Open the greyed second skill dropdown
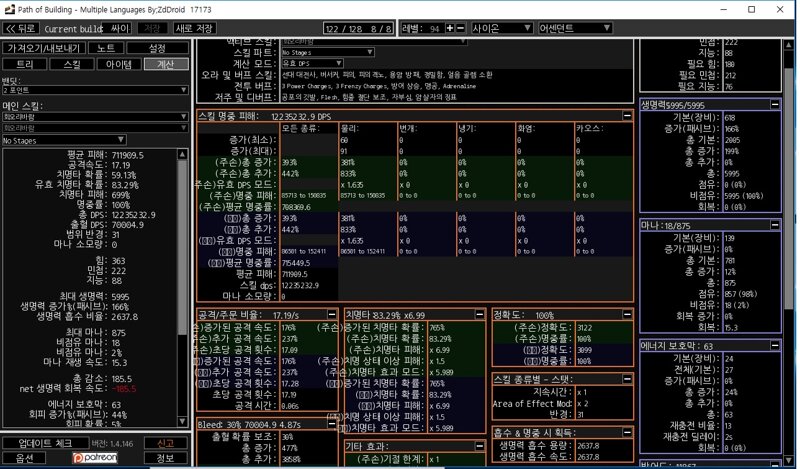The width and height of the screenshot is (800, 469). (95, 128)
